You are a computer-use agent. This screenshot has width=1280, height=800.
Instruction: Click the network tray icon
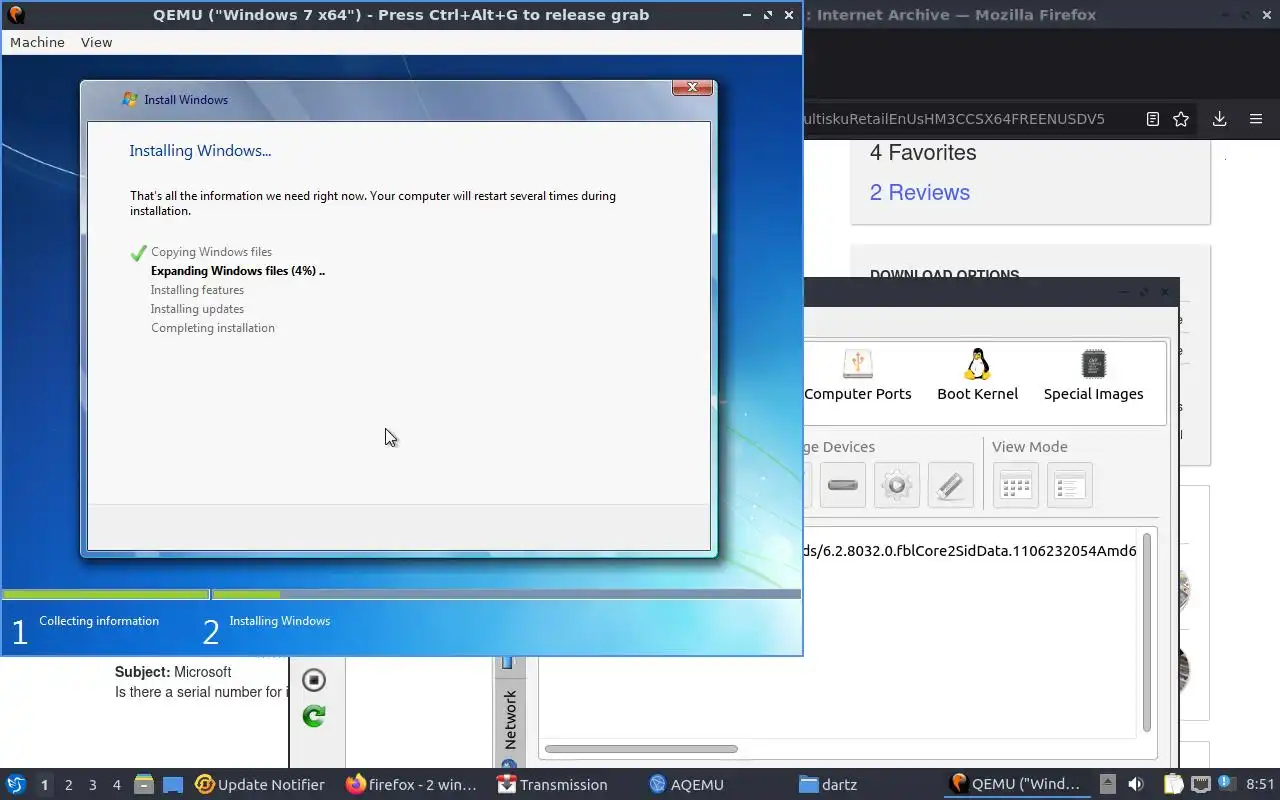point(1200,784)
